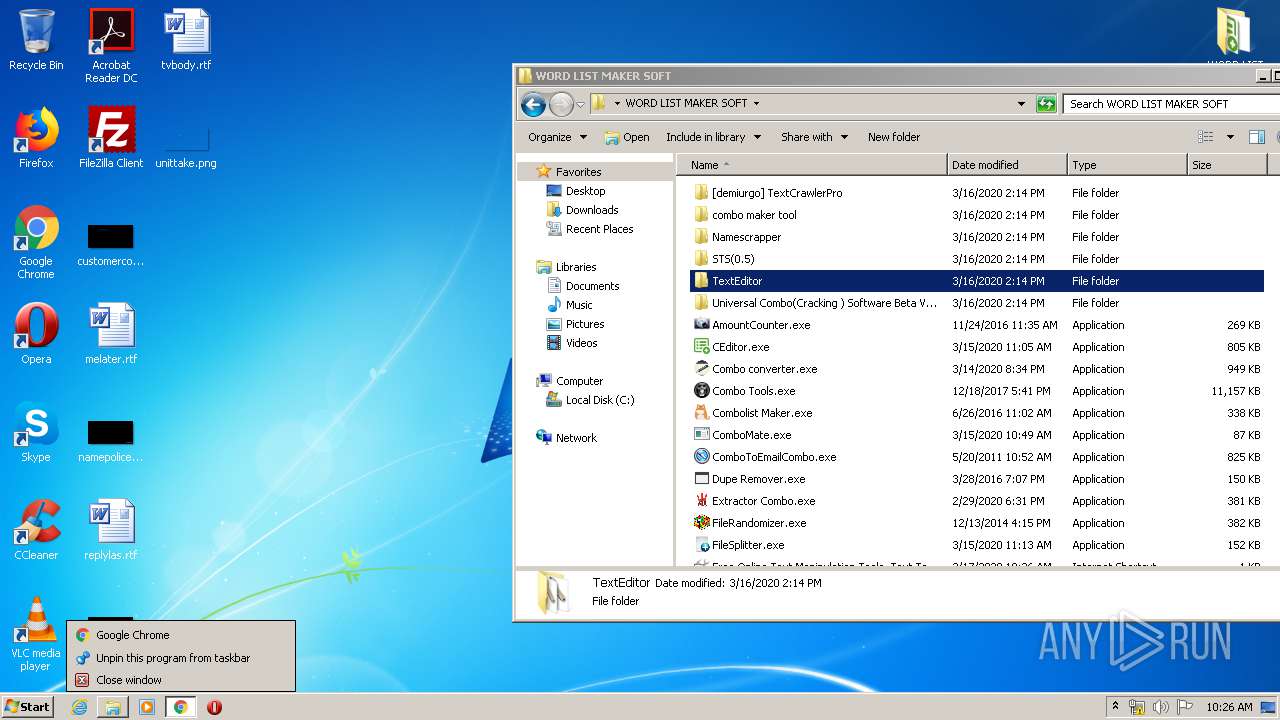
Task: Open the Google Chrome desktop shortcut
Action: point(36,242)
